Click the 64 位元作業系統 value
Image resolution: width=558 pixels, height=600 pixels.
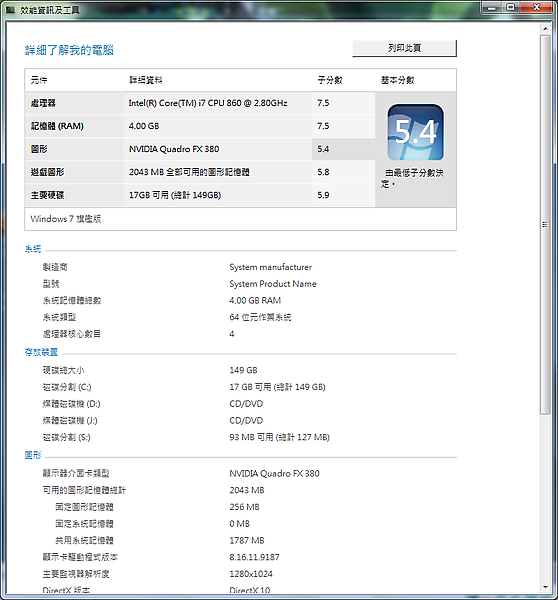[260, 317]
